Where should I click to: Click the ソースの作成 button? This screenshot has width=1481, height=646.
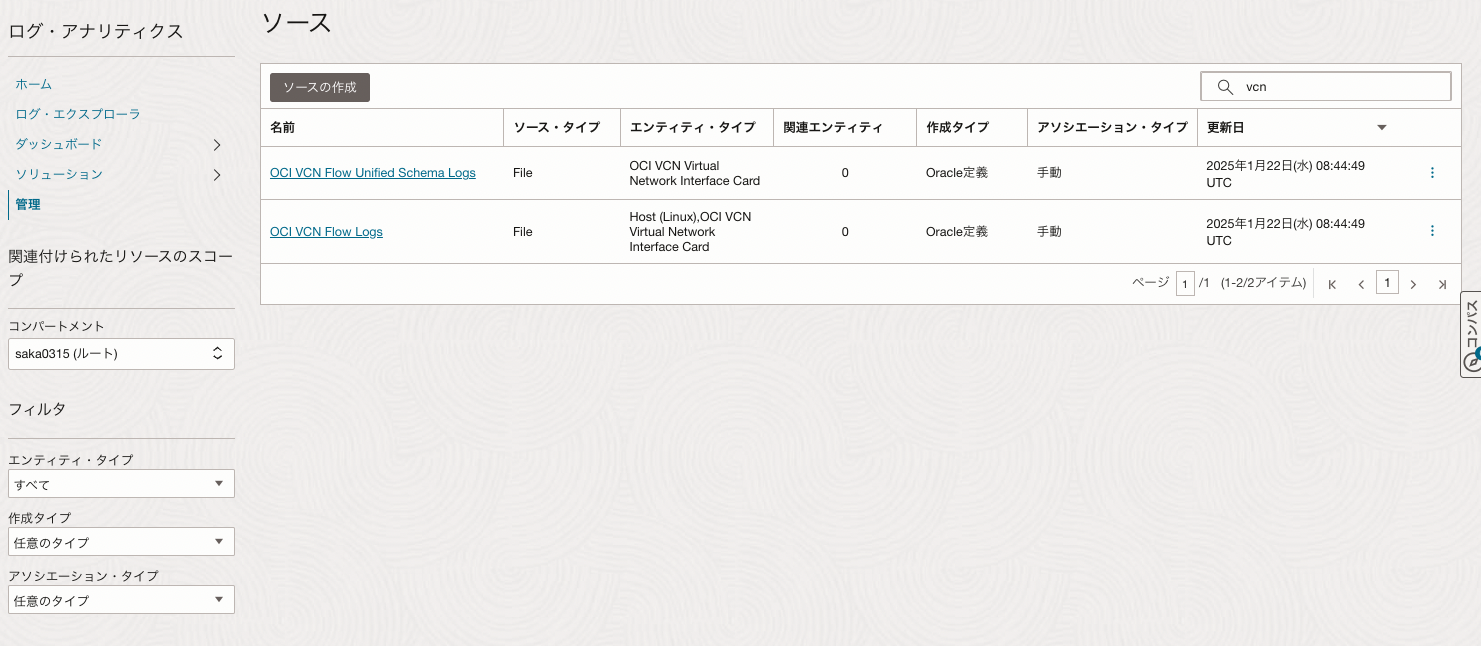pyautogui.click(x=319, y=87)
